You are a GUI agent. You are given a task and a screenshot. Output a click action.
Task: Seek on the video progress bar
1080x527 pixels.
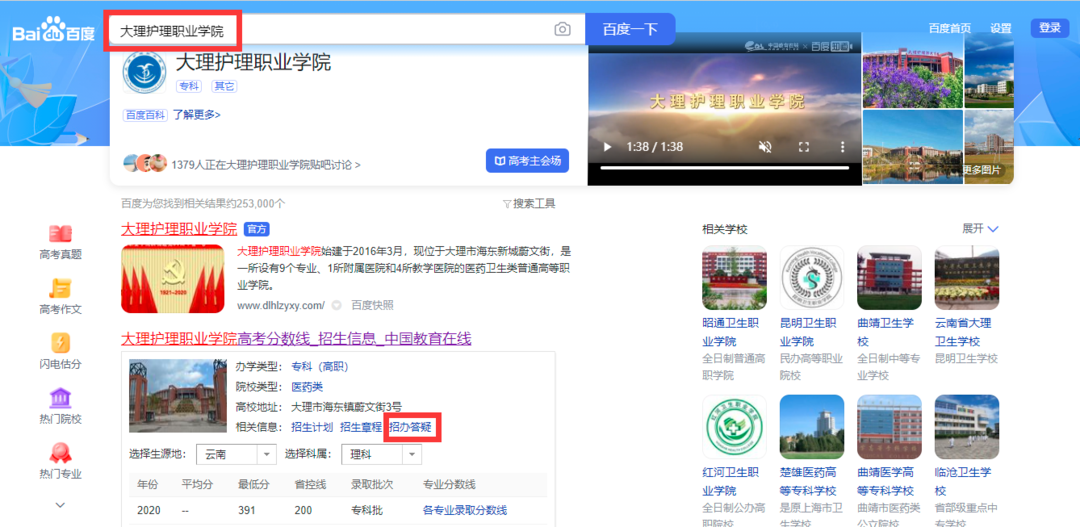click(x=725, y=167)
